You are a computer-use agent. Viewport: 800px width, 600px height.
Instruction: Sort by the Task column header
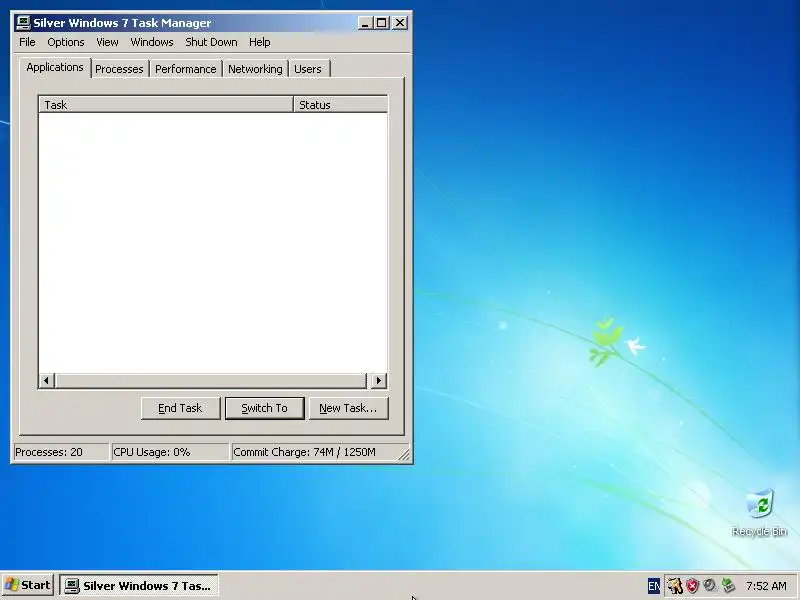166,105
